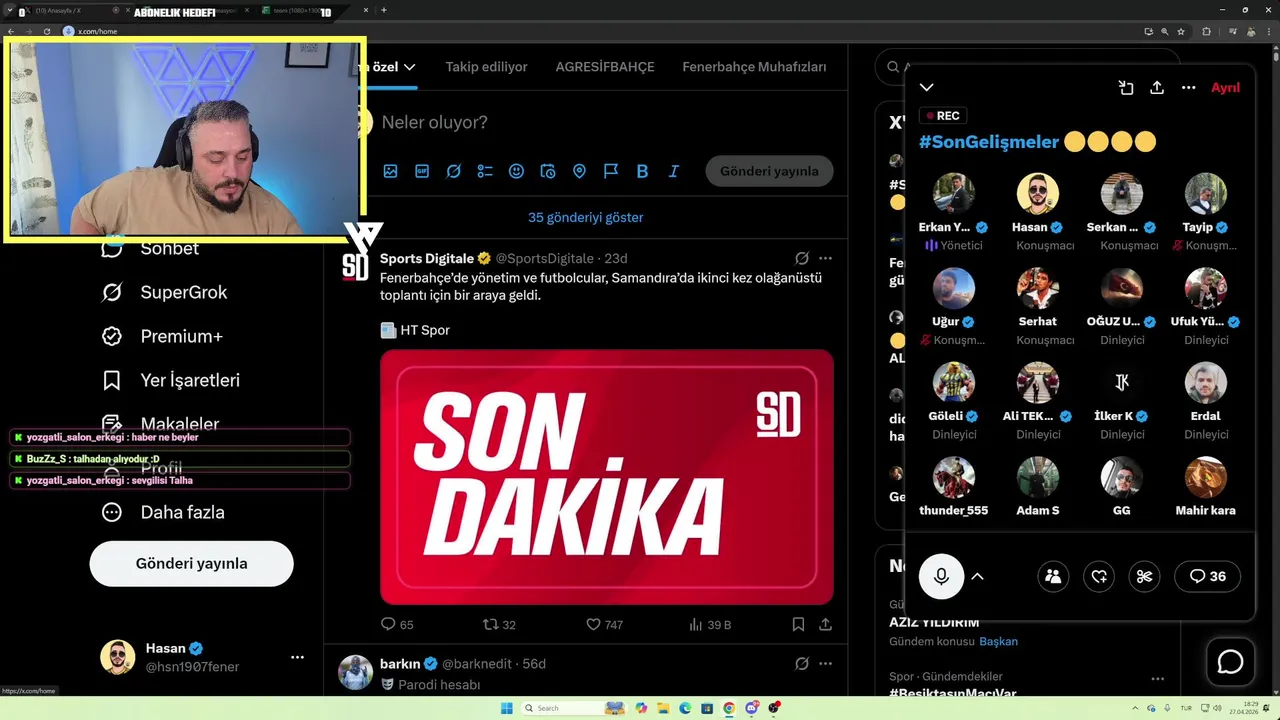Show Space participants list

(x=1053, y=576)
